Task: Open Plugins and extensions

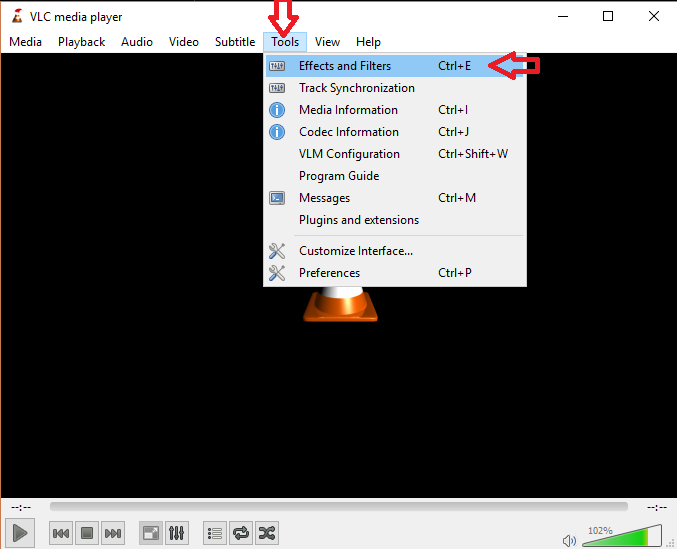Action: (x=395, y=220)
